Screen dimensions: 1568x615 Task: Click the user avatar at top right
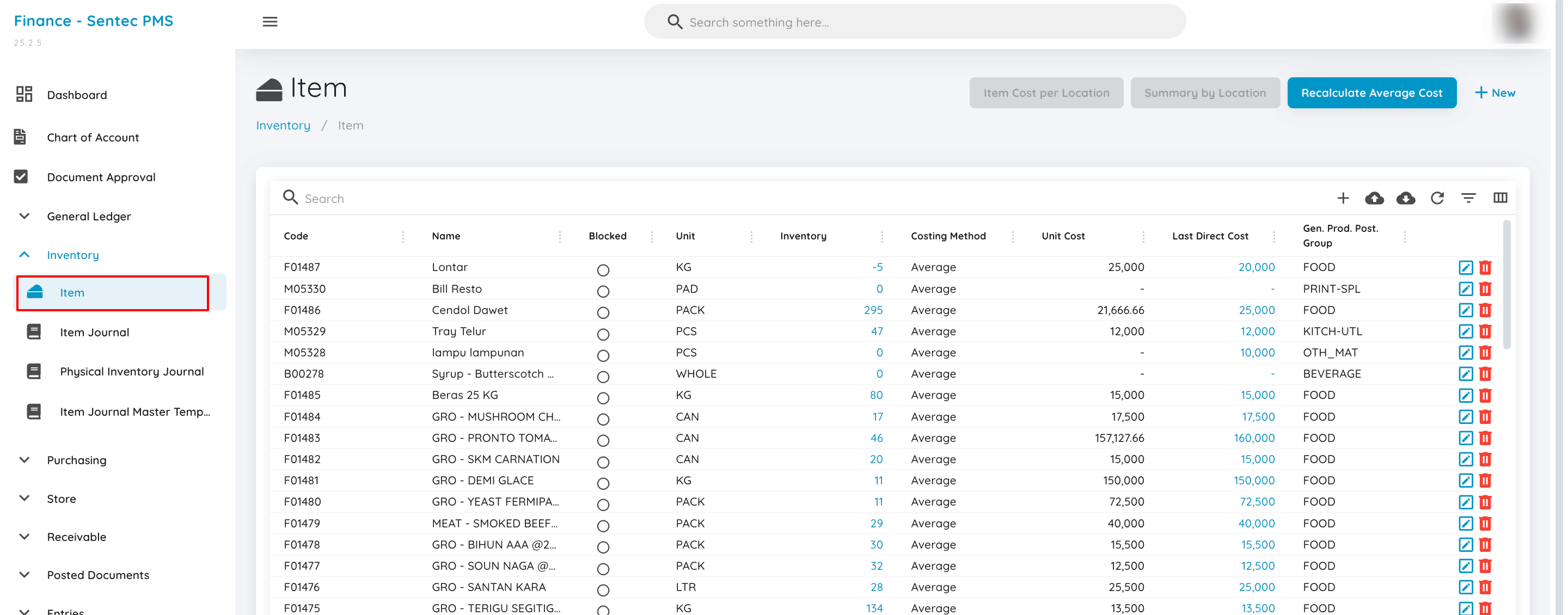tap(1517, 22)
